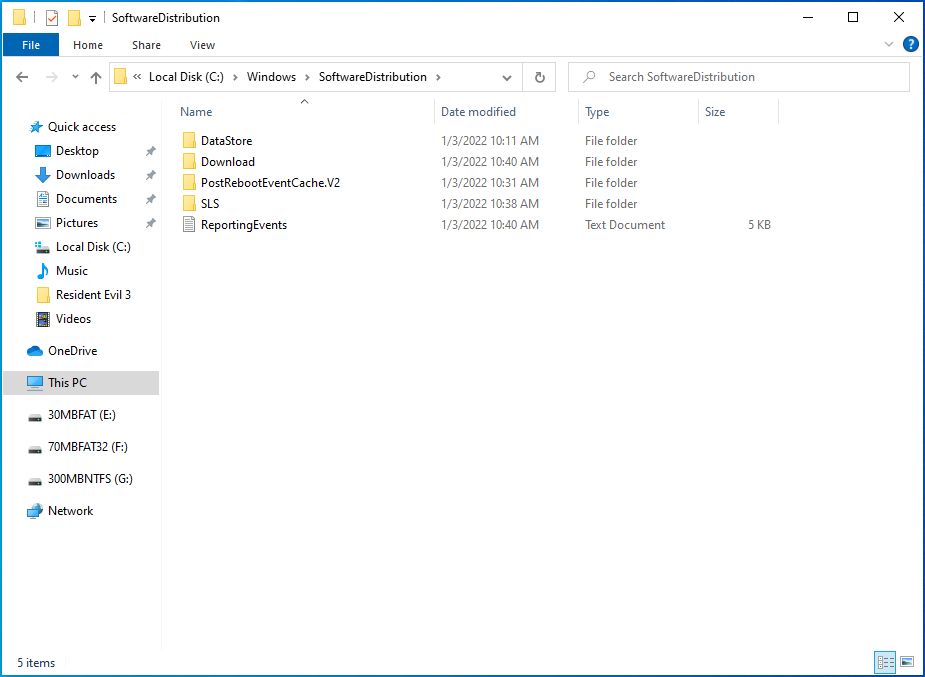Open Quick access in navigation pane
This screenshot has width=925, height=677.
point(81,127)
